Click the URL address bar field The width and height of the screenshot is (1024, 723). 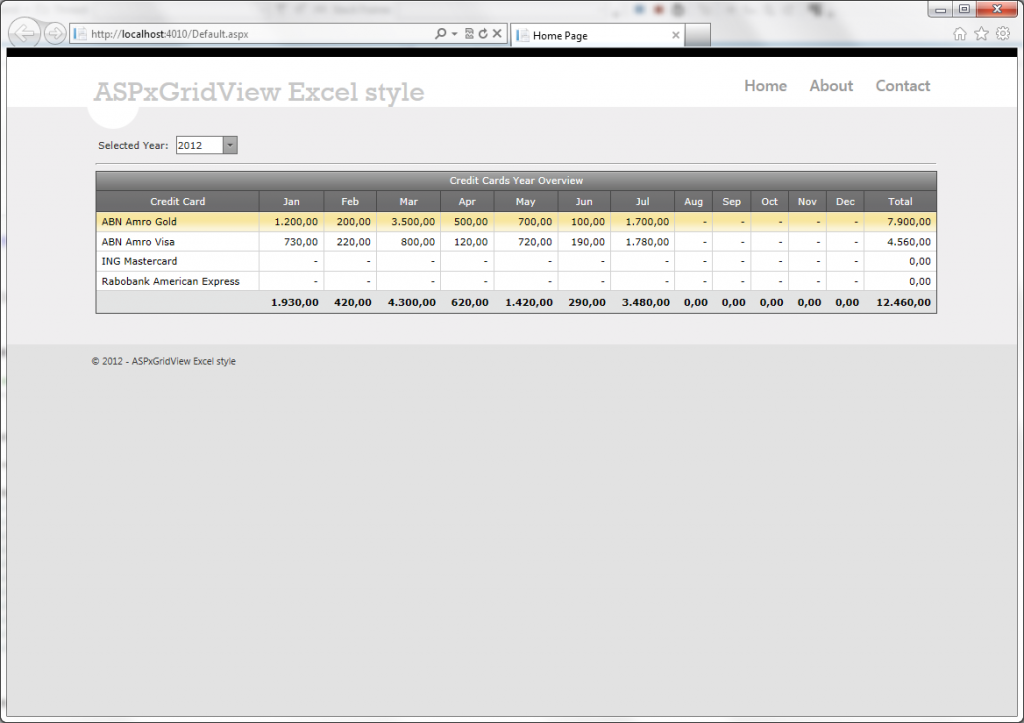(250, 34)
